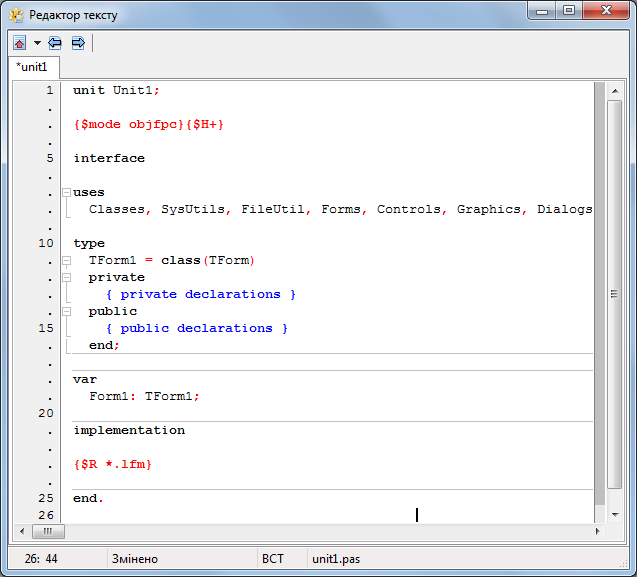Click the navigate forward arrow icon
The image size is (637, 577).
[77, 43]
